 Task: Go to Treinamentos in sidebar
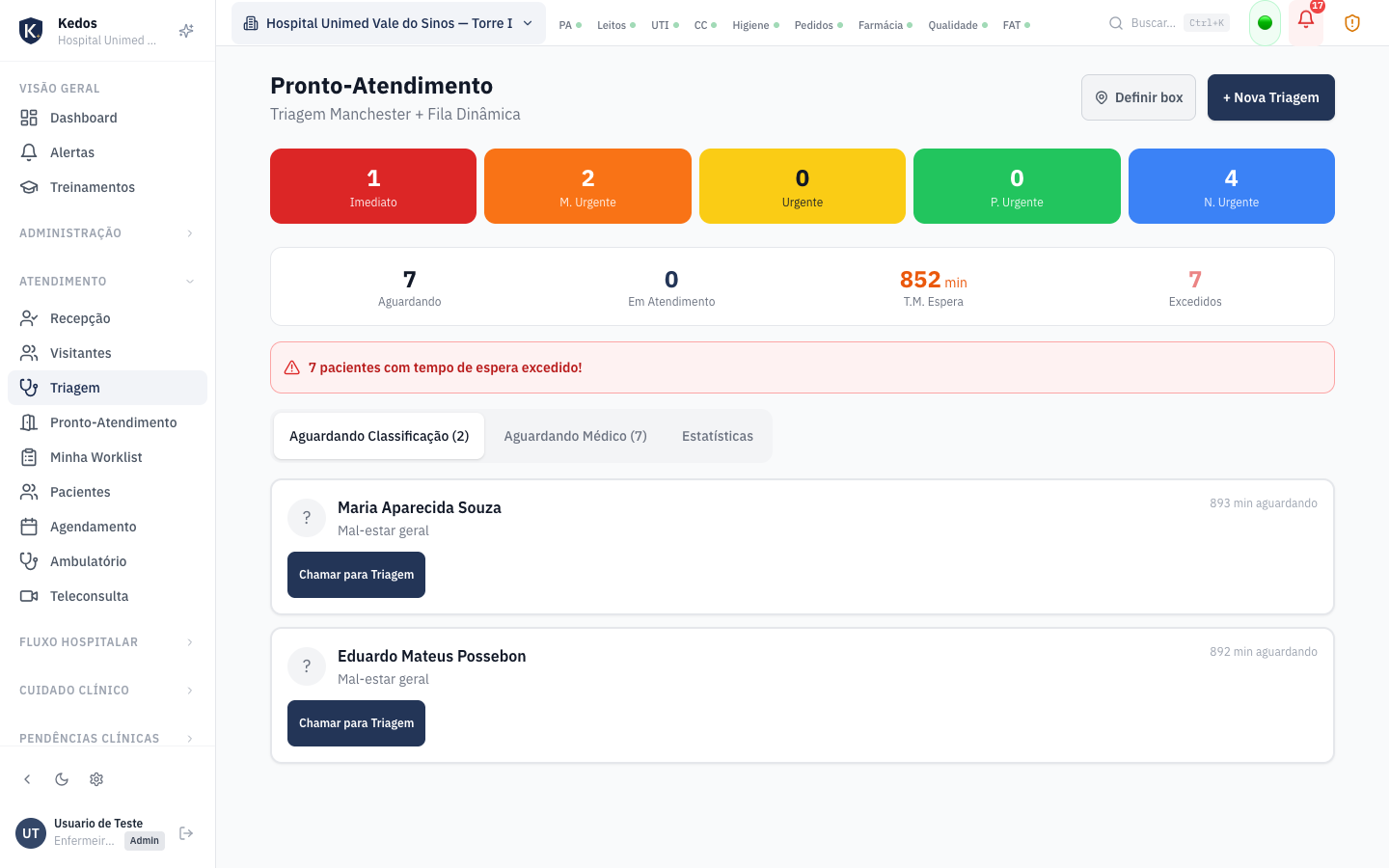tap(107, 187)
